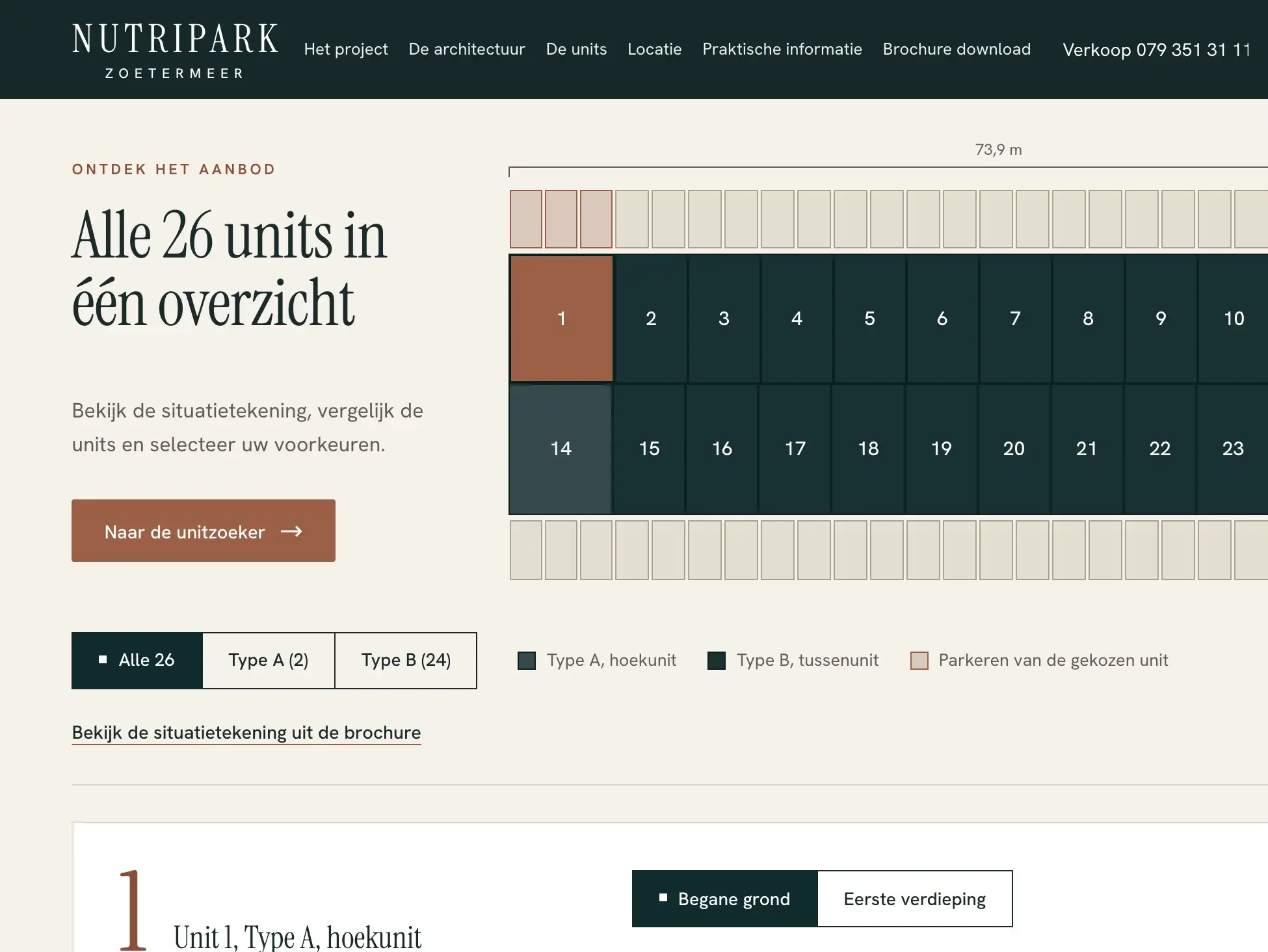Screen dimensions: 1268x952
Task: Choose unit 18 tile
Action: point(868,449)
